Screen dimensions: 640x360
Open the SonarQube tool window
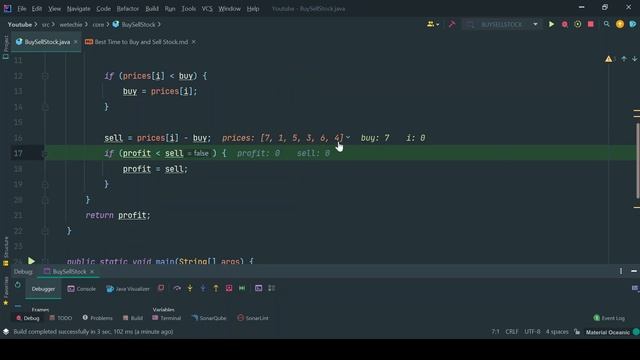click(x=209, y=318)
